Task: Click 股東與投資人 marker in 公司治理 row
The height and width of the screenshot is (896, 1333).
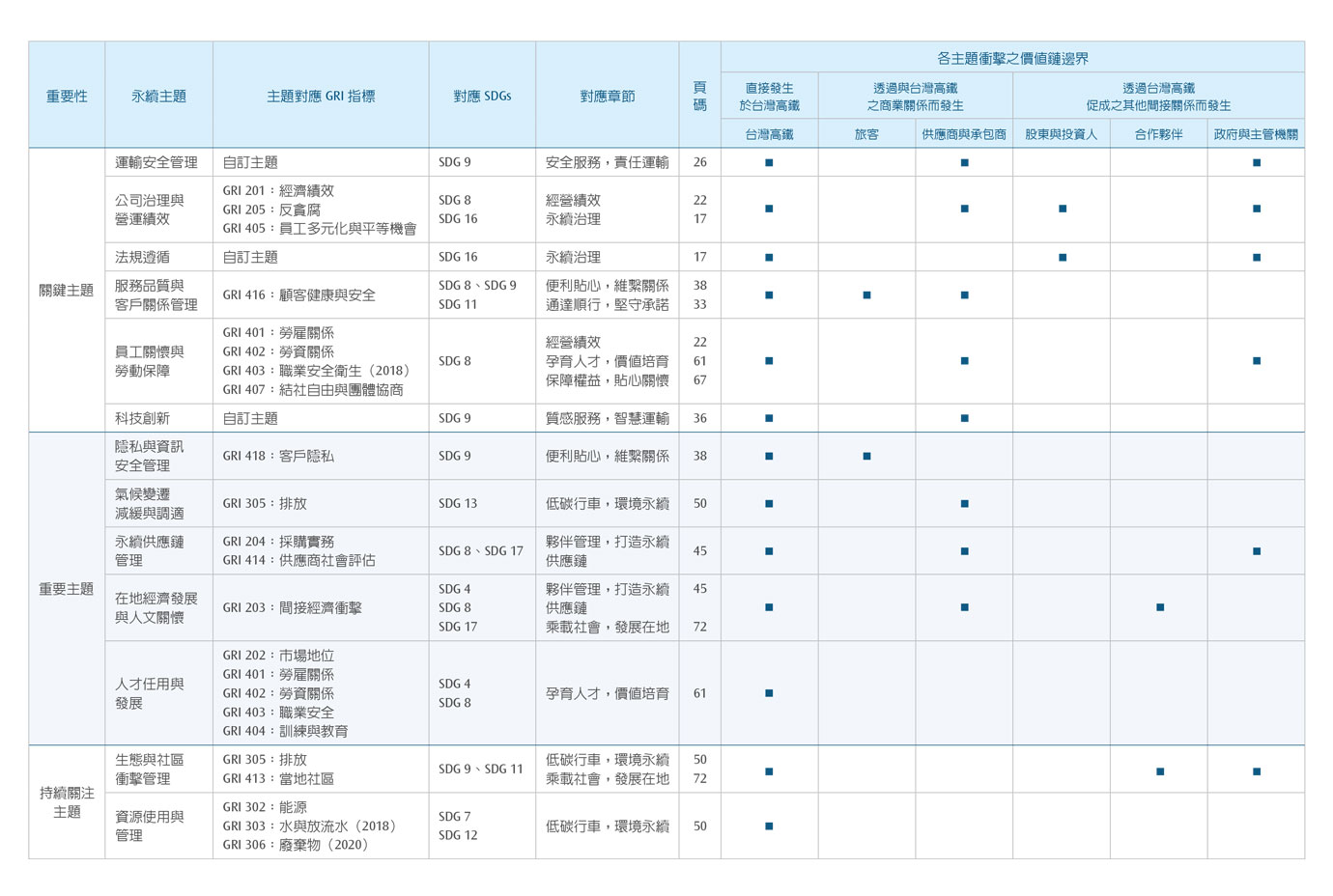Action: [x=1063, y=209]
